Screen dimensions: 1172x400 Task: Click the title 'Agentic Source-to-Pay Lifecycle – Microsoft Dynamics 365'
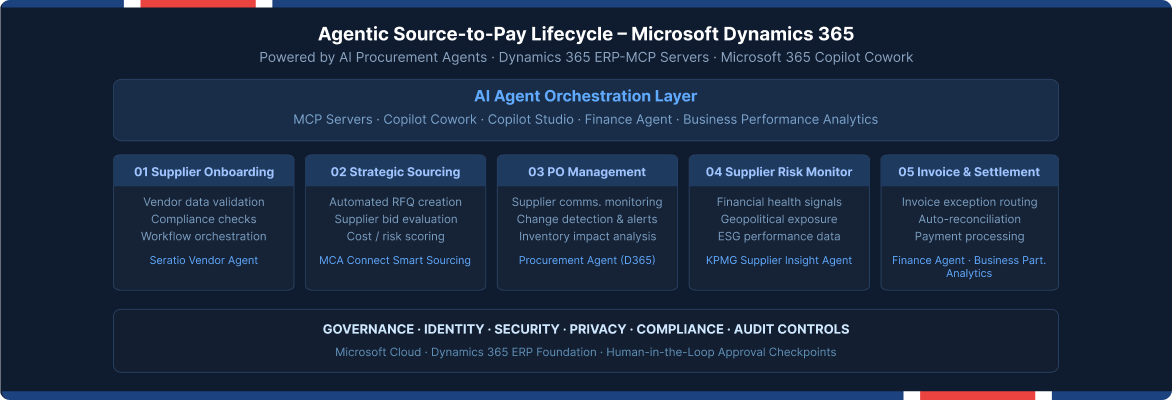pyautogui.click(x=586, y=34)
